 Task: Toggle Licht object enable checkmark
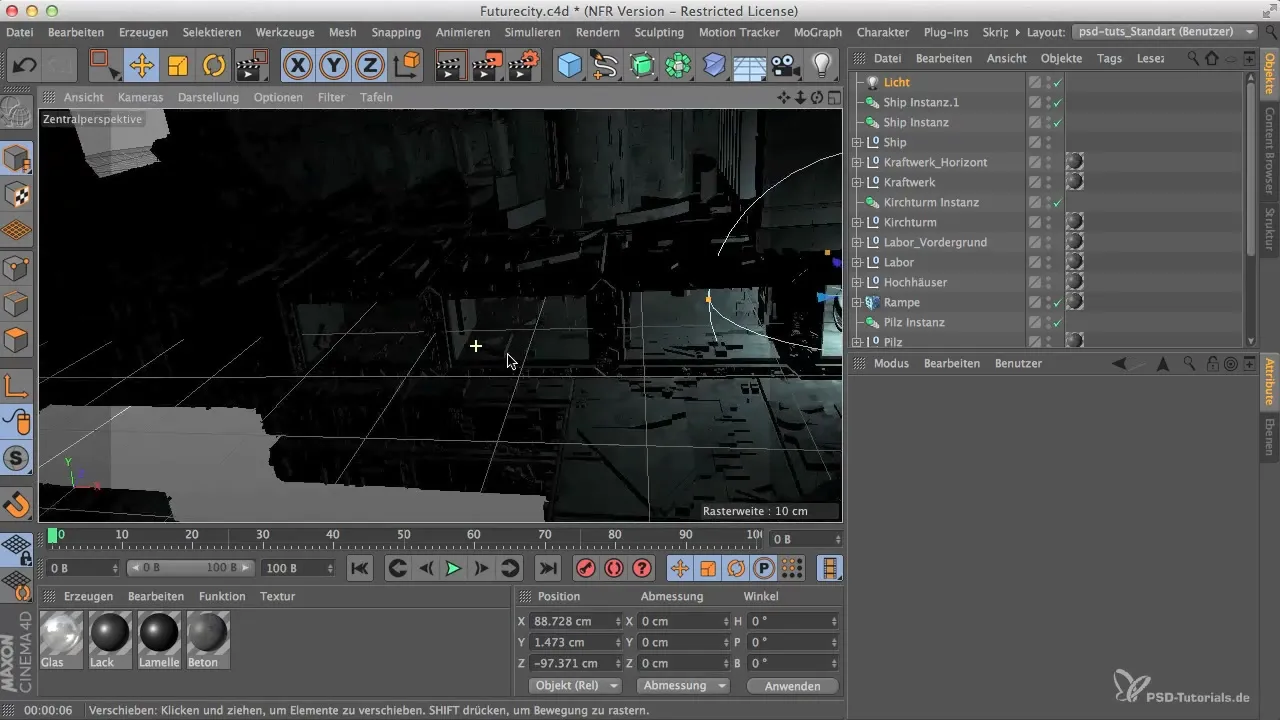(1058, 82)
